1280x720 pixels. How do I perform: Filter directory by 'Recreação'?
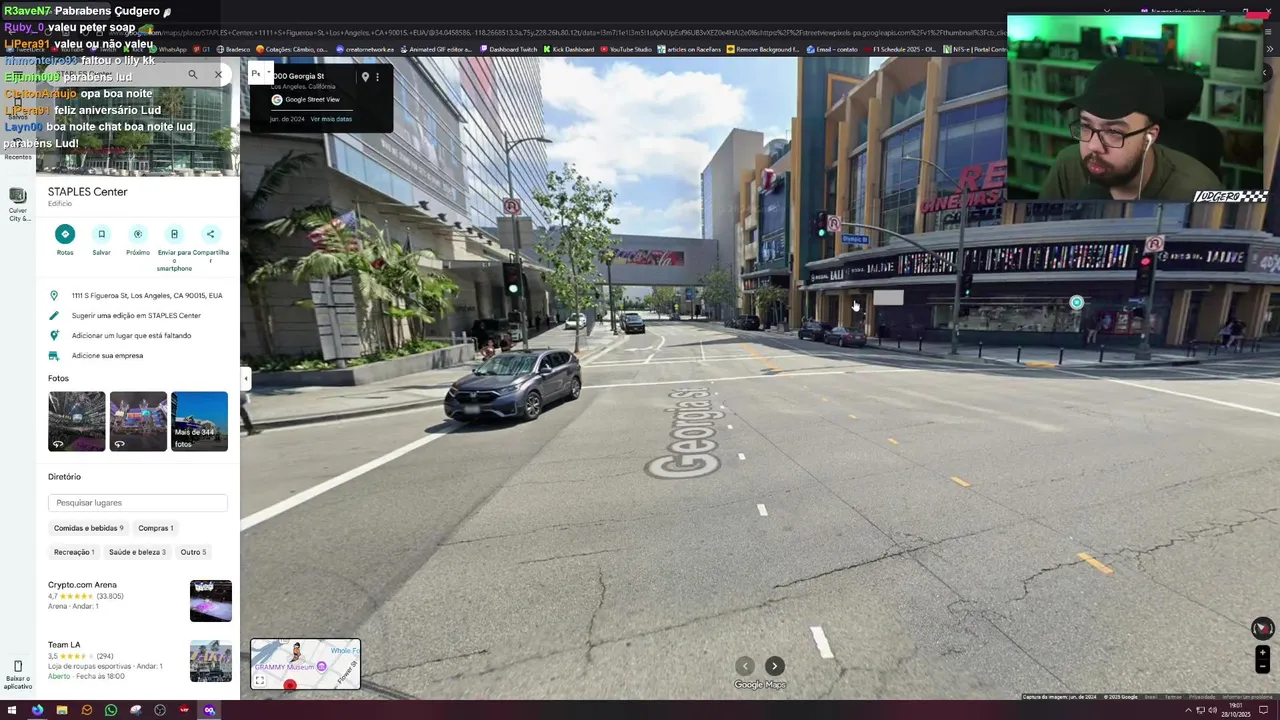[74, 552]
